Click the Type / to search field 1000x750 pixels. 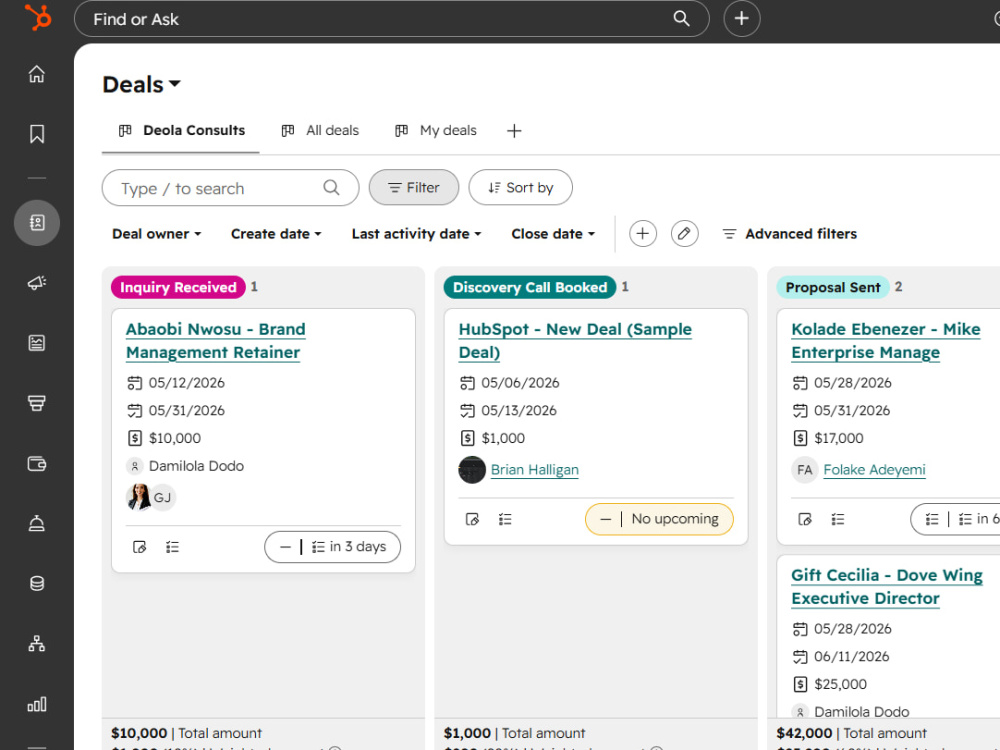230,188
